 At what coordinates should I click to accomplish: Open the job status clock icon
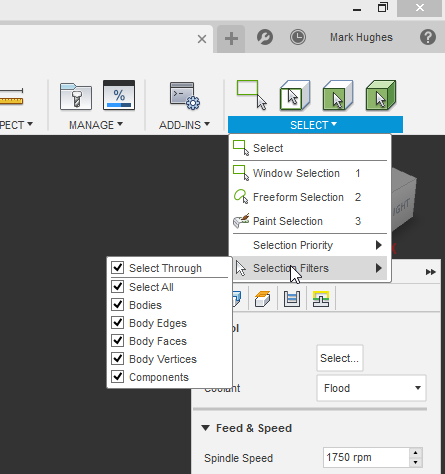298,37
